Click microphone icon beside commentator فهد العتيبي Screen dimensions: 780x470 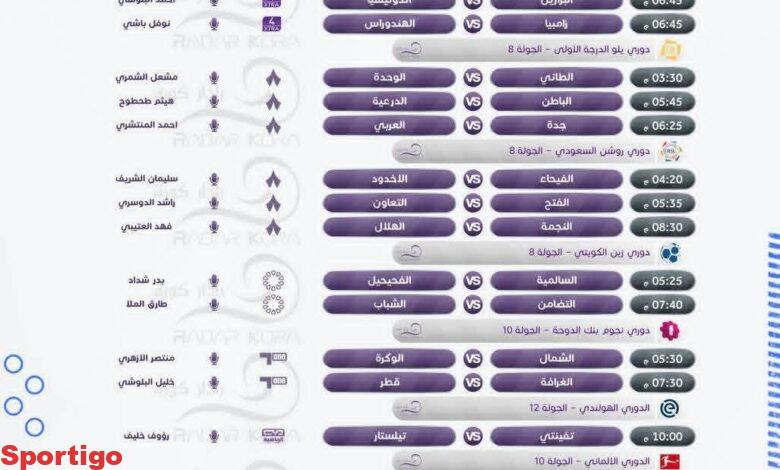(213, 227)
